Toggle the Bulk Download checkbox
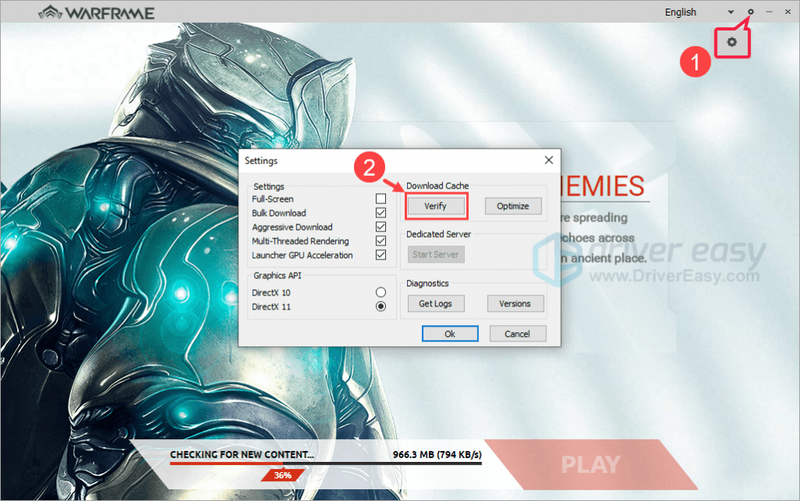Screen dimensions: 800x501 coord(381,213)
